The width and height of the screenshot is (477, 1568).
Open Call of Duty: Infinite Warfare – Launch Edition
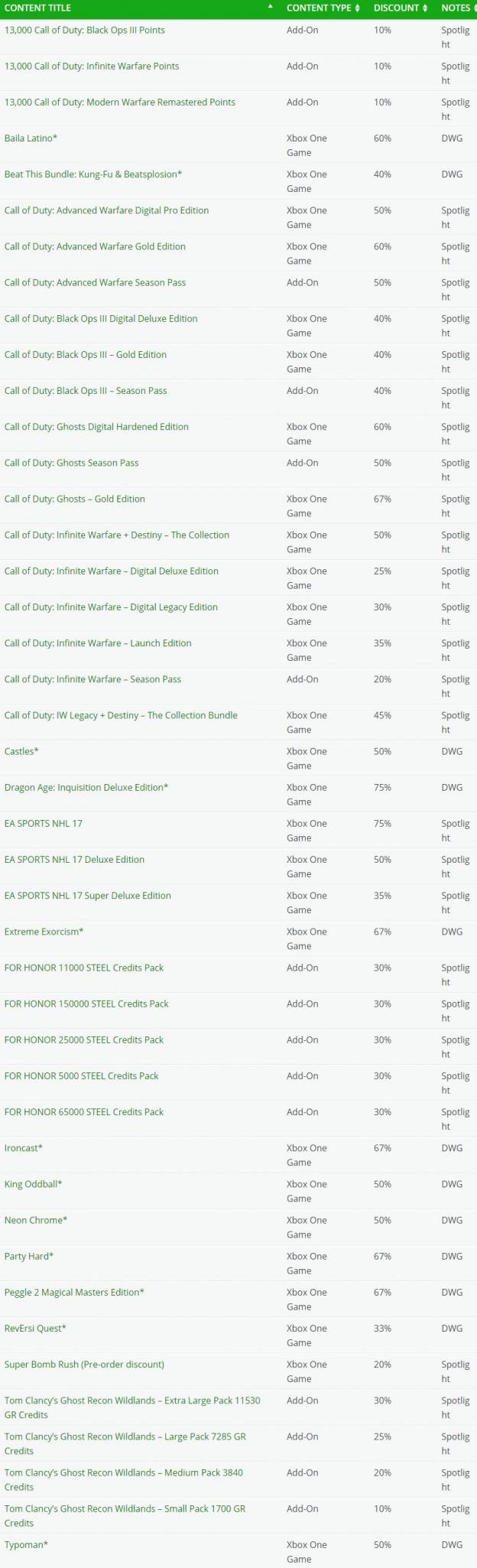(98, 643)
